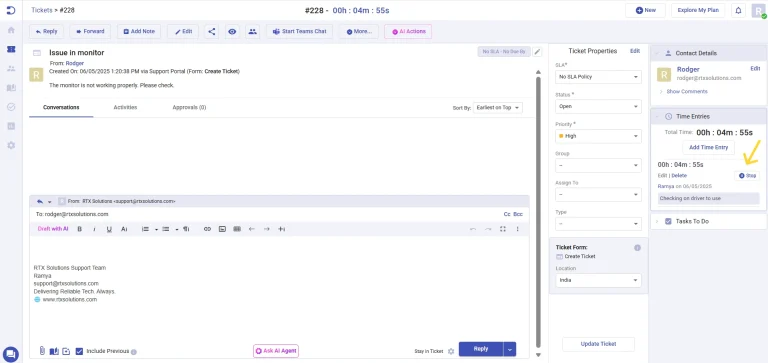Apply underline formatting in reply editor

[x=109, y=229]
